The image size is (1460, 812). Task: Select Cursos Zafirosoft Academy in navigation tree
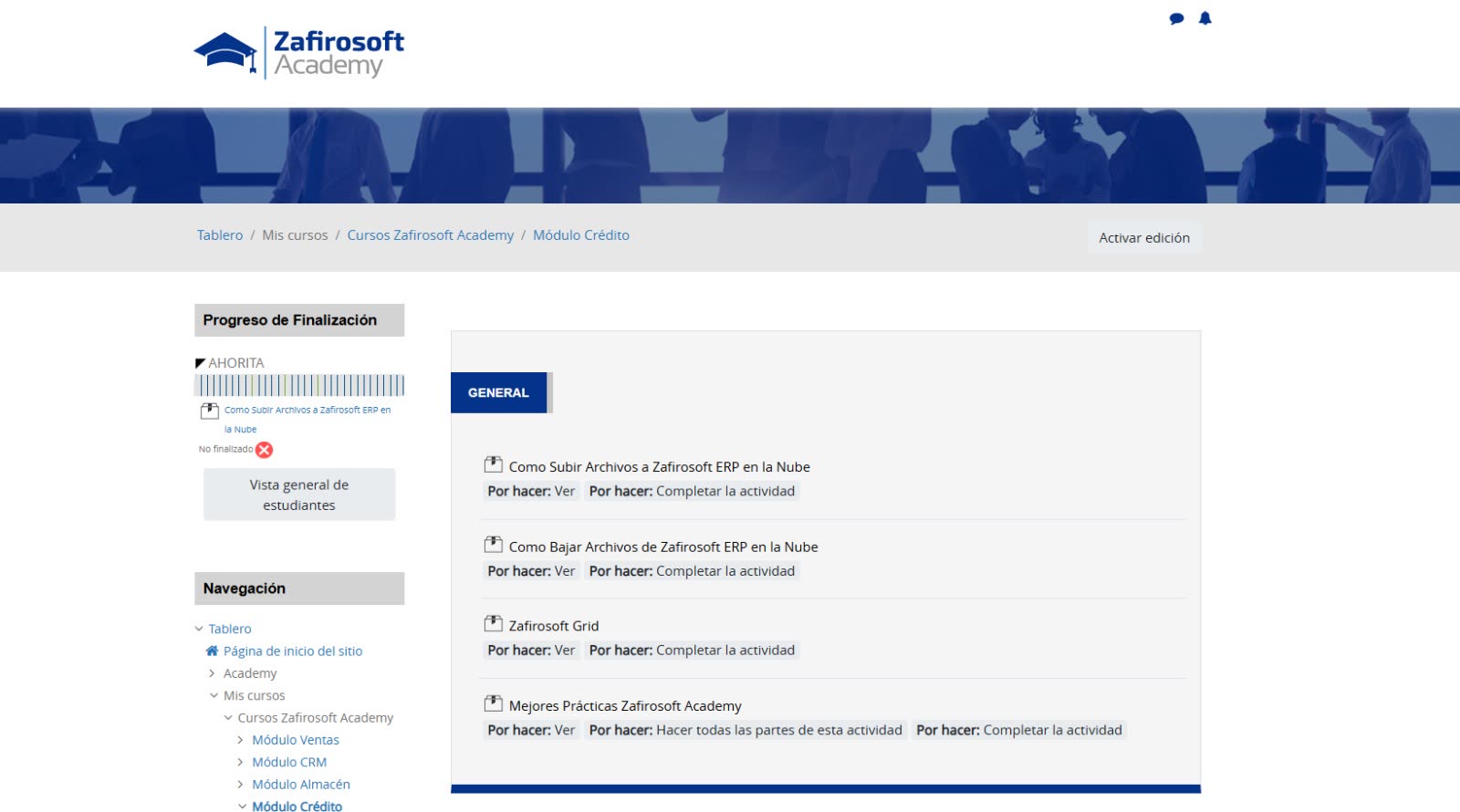(316, 718)
